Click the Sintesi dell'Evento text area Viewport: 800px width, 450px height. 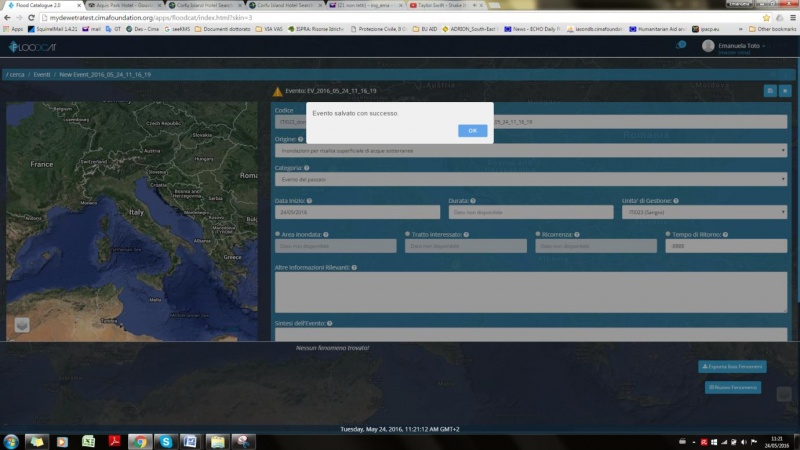click(531, 335)
